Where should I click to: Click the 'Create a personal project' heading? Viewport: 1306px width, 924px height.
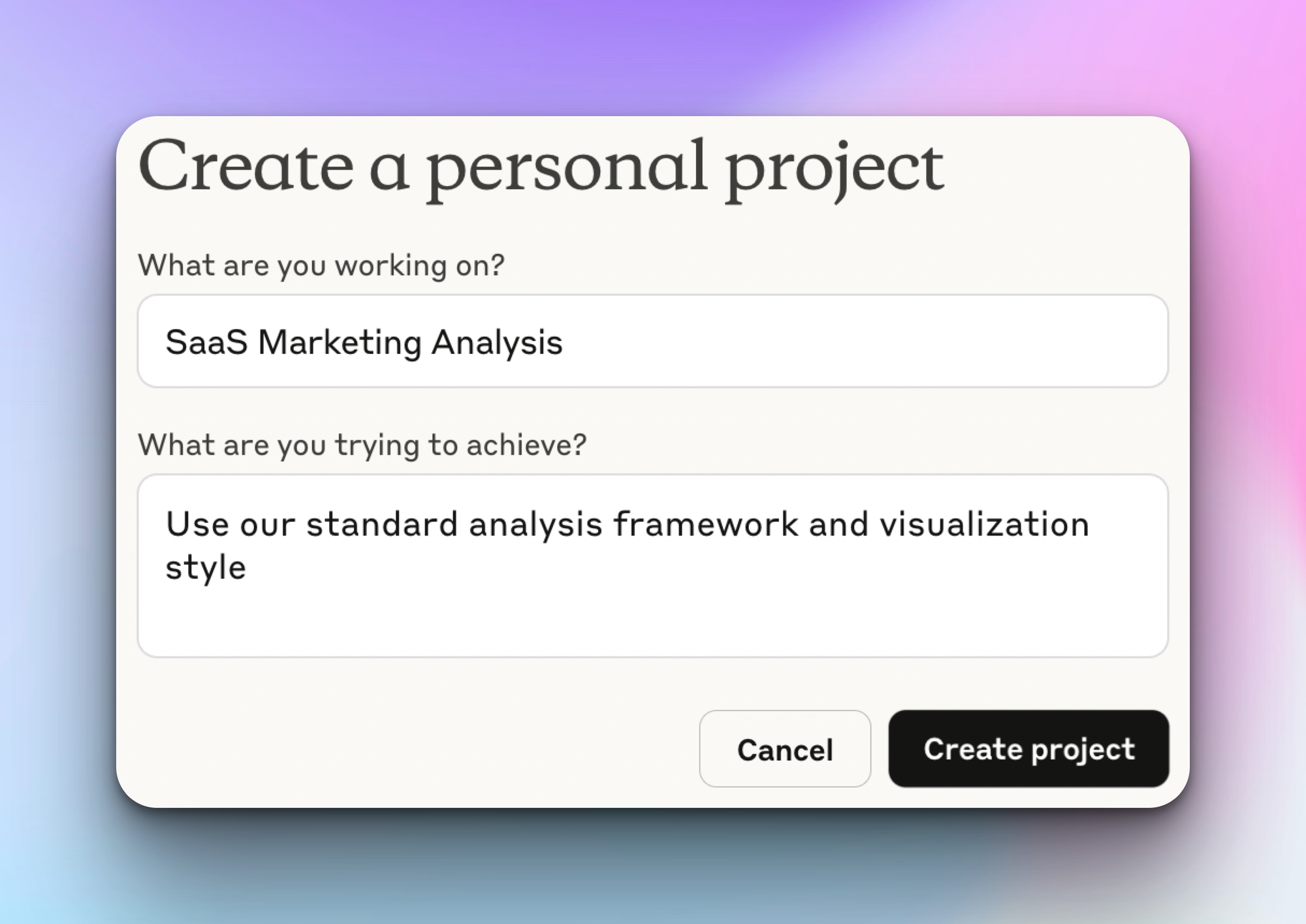541,168
